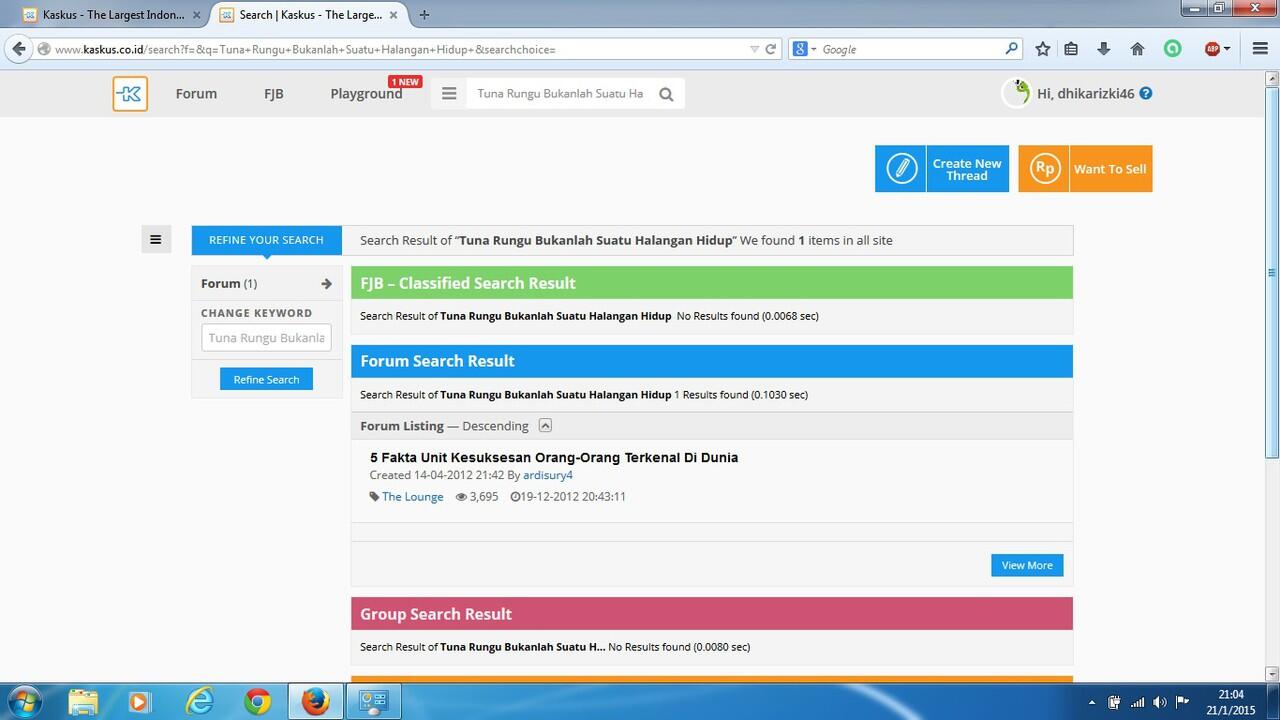Click the Kaskus logo icon
The height and width of the screenshot is (720, 1280).
tap(130, 94)
